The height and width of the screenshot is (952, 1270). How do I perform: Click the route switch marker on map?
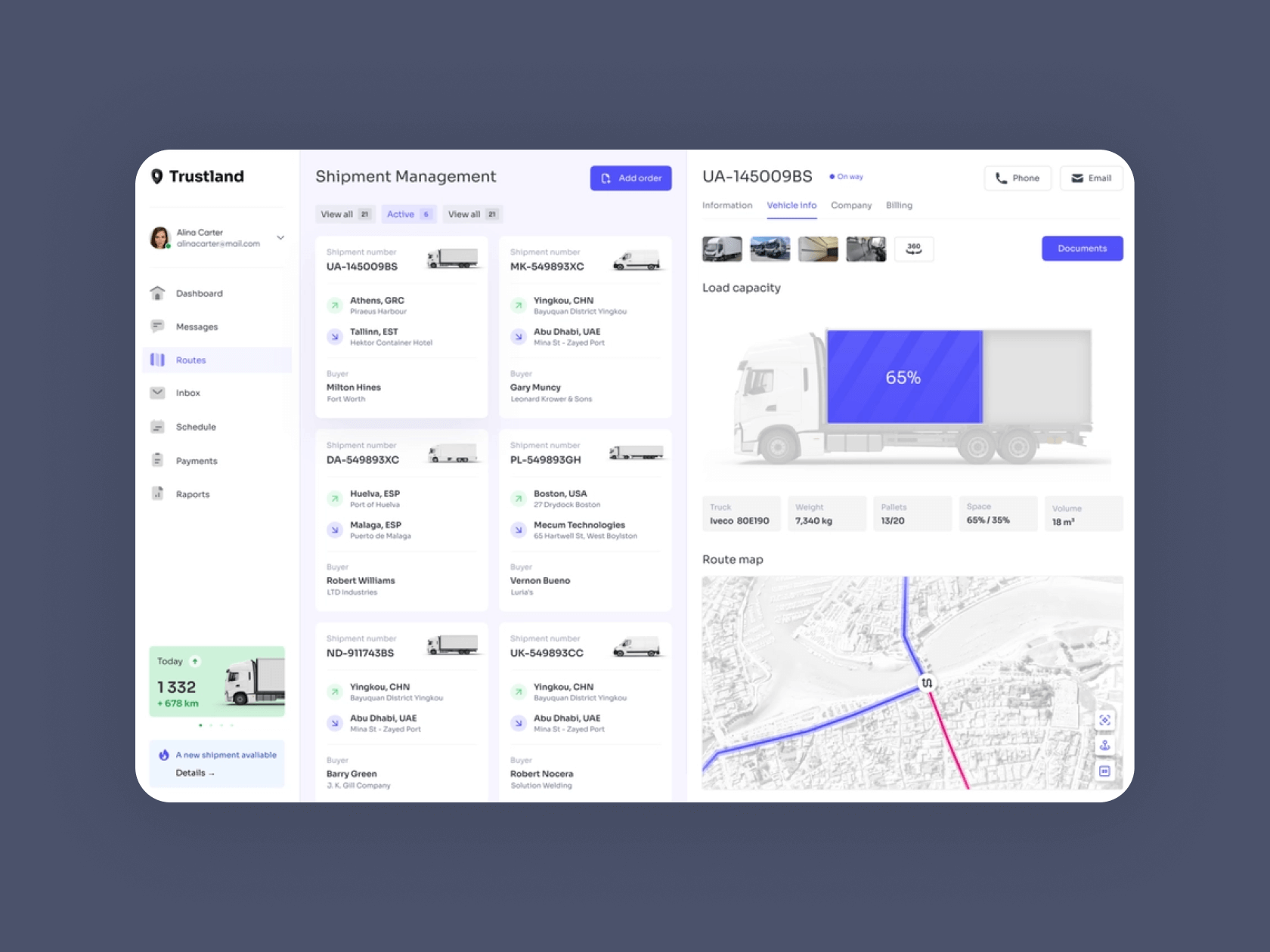coord(927,683)
